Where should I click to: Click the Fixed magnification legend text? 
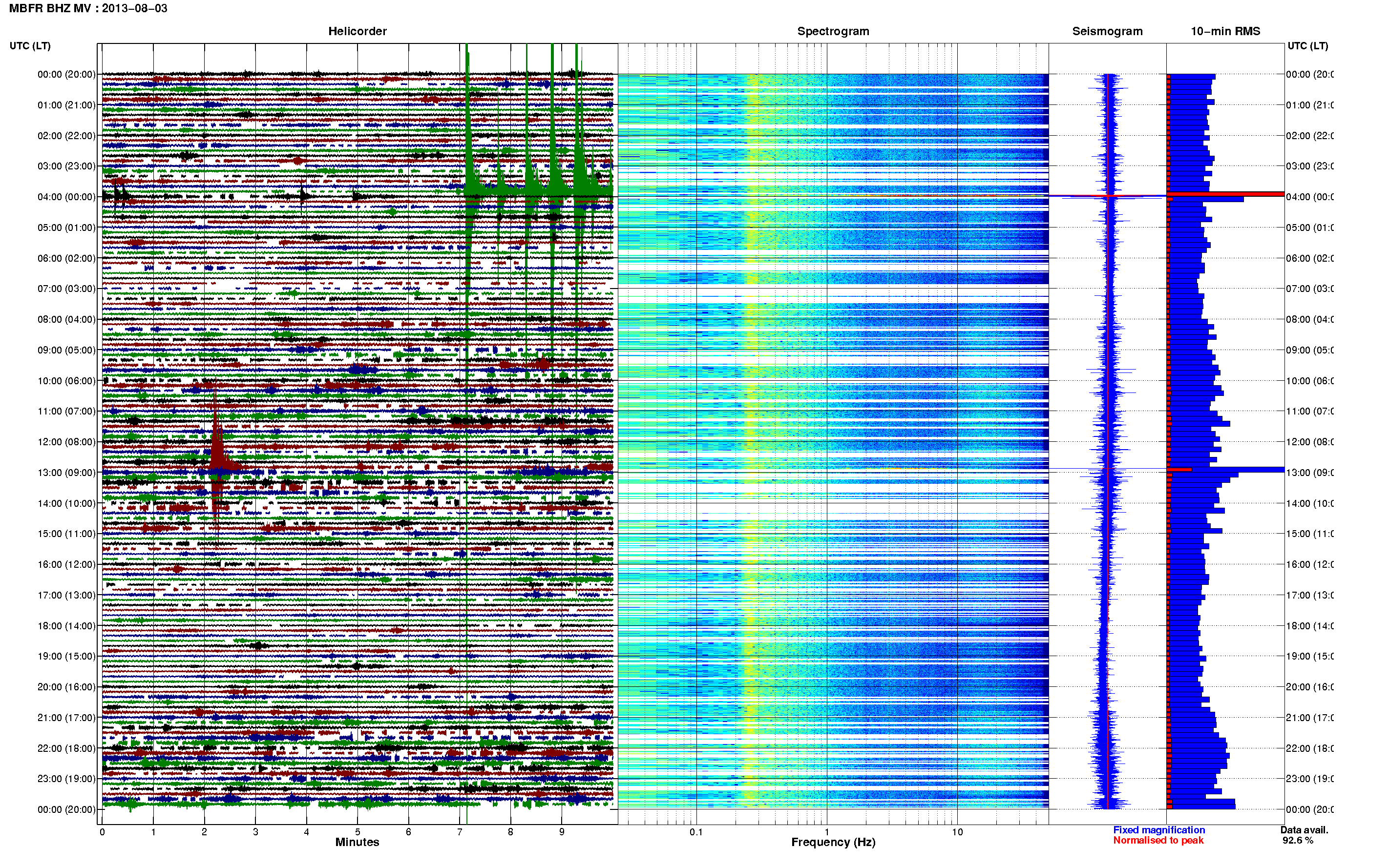(x=1159, y=829)
